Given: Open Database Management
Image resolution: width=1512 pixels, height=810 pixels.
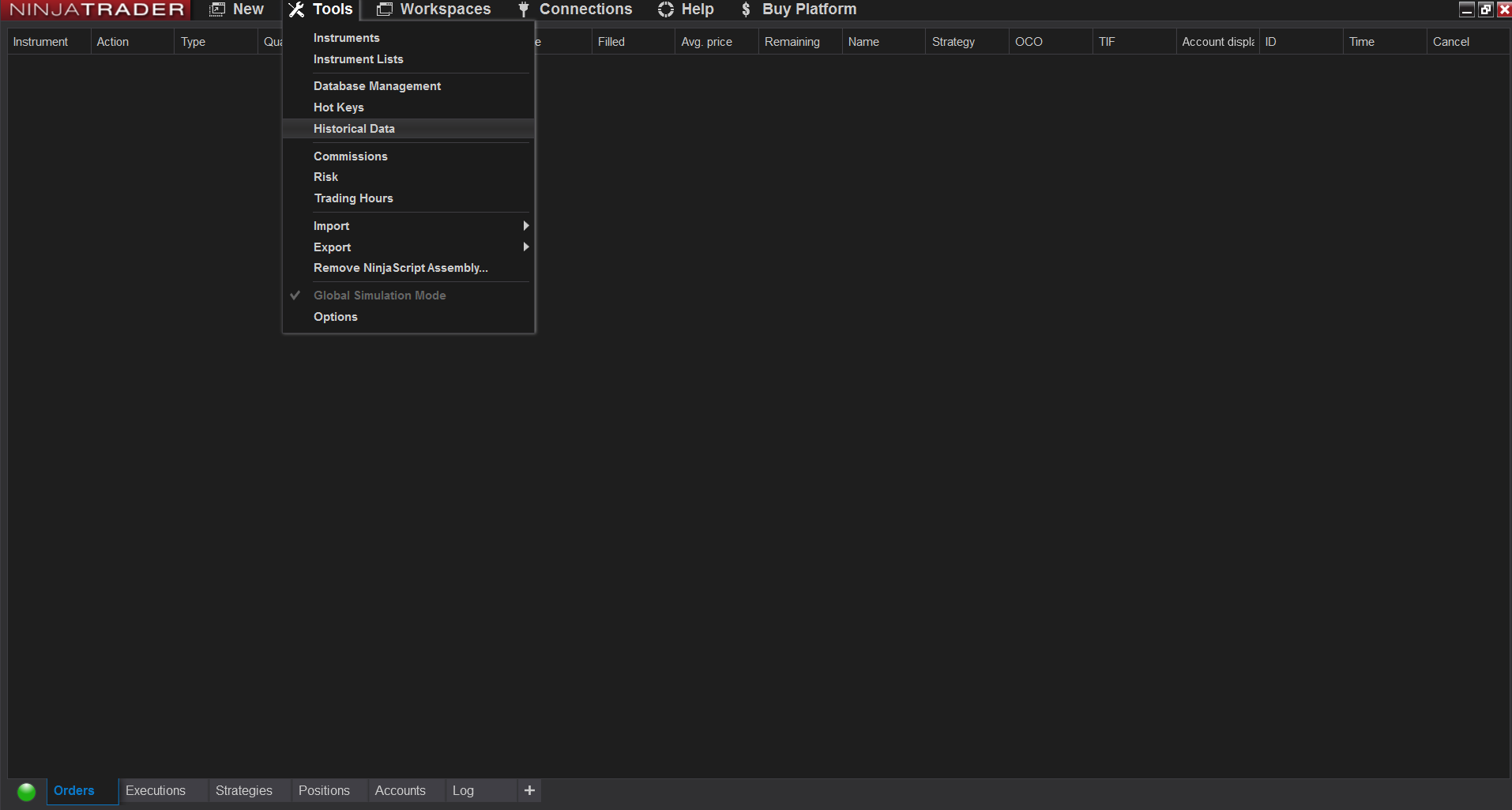Looking at the screenshot, I should (x=408, y=86).
